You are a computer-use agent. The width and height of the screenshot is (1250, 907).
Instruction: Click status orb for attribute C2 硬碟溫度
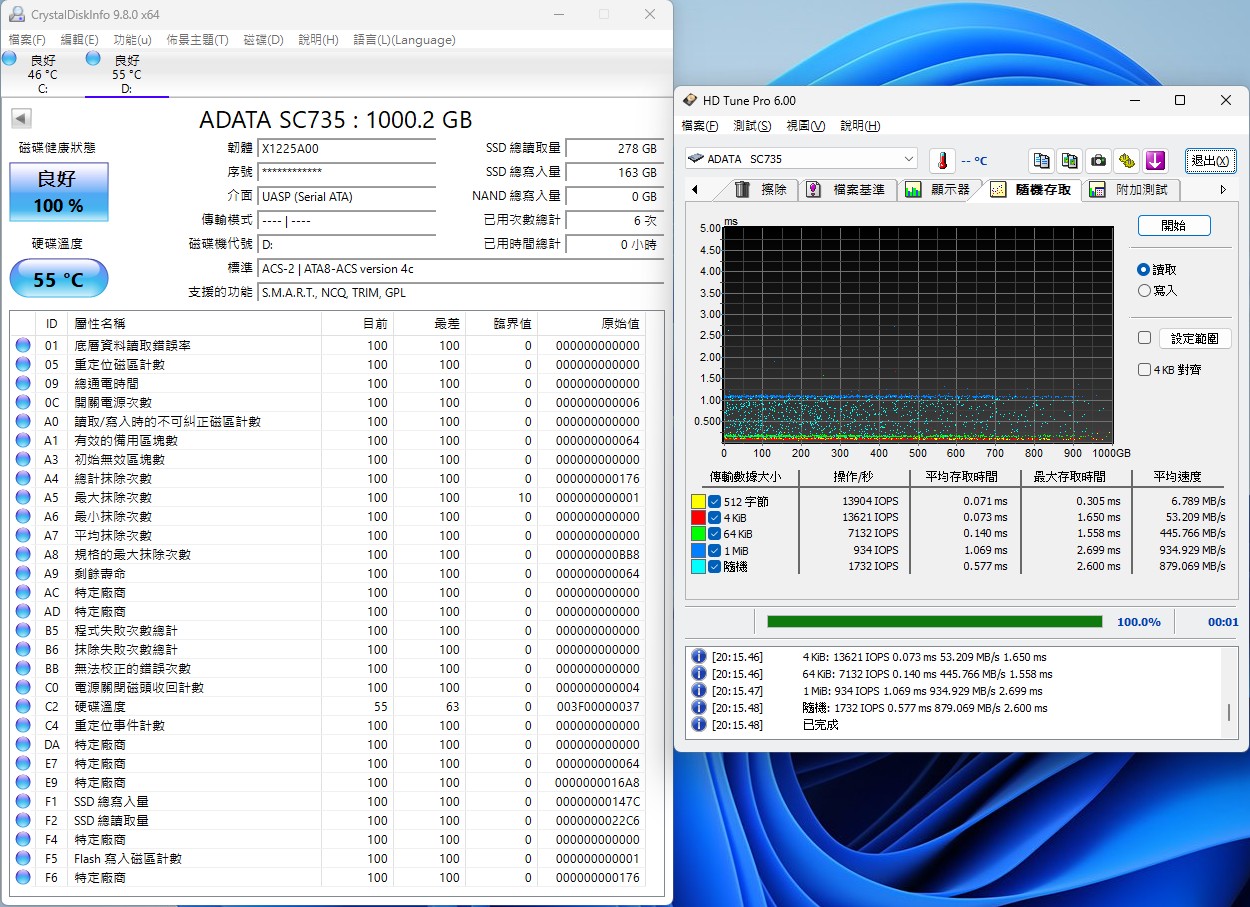(x=23, y=706)
